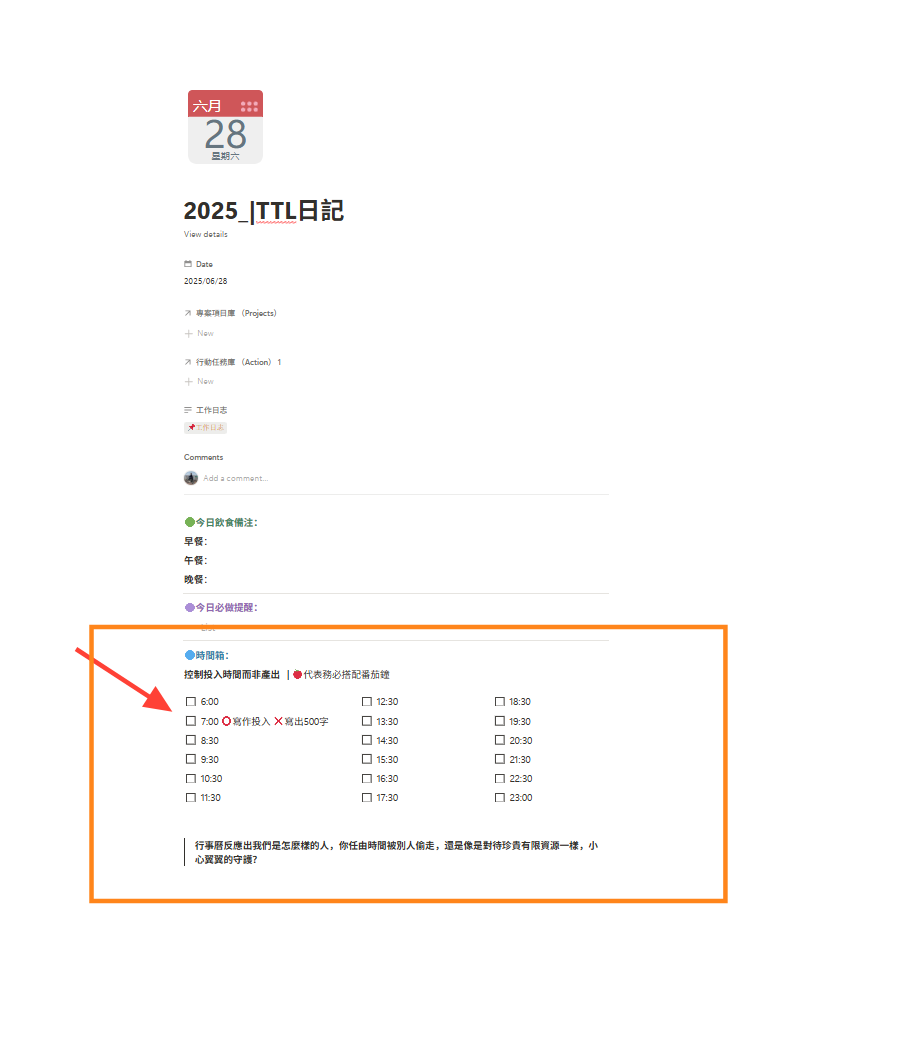Click the plus icon under 專案項目庫 (Projects)
900x1045 pixels.
188,333
